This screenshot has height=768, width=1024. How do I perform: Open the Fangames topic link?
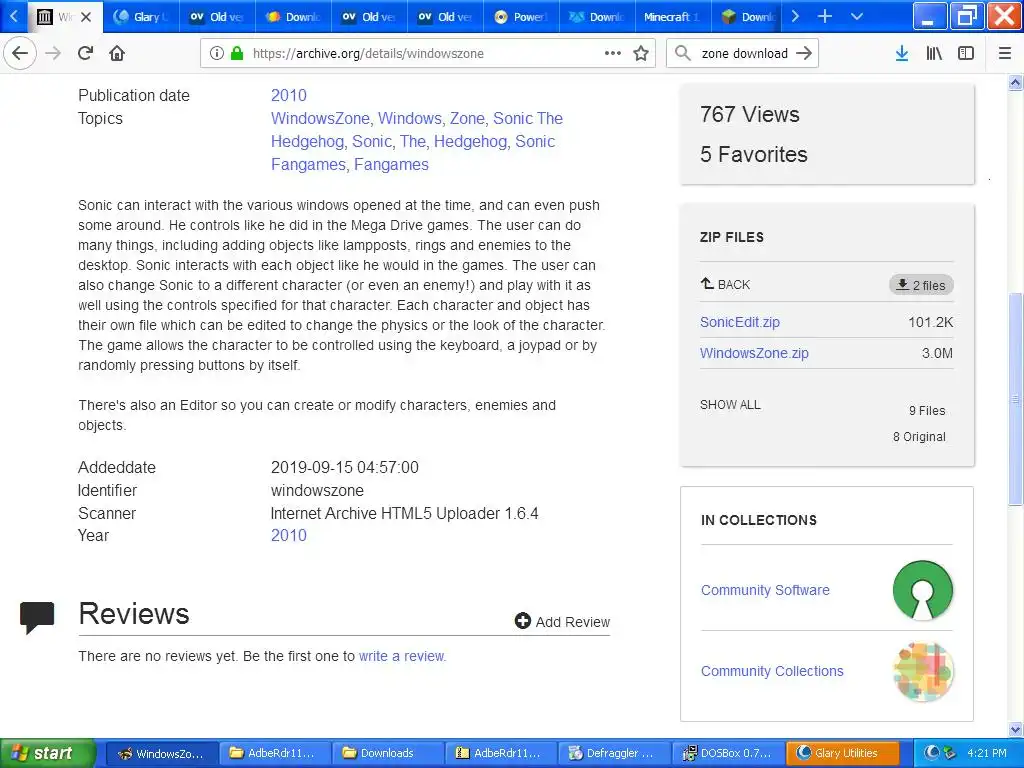[391, 165]
